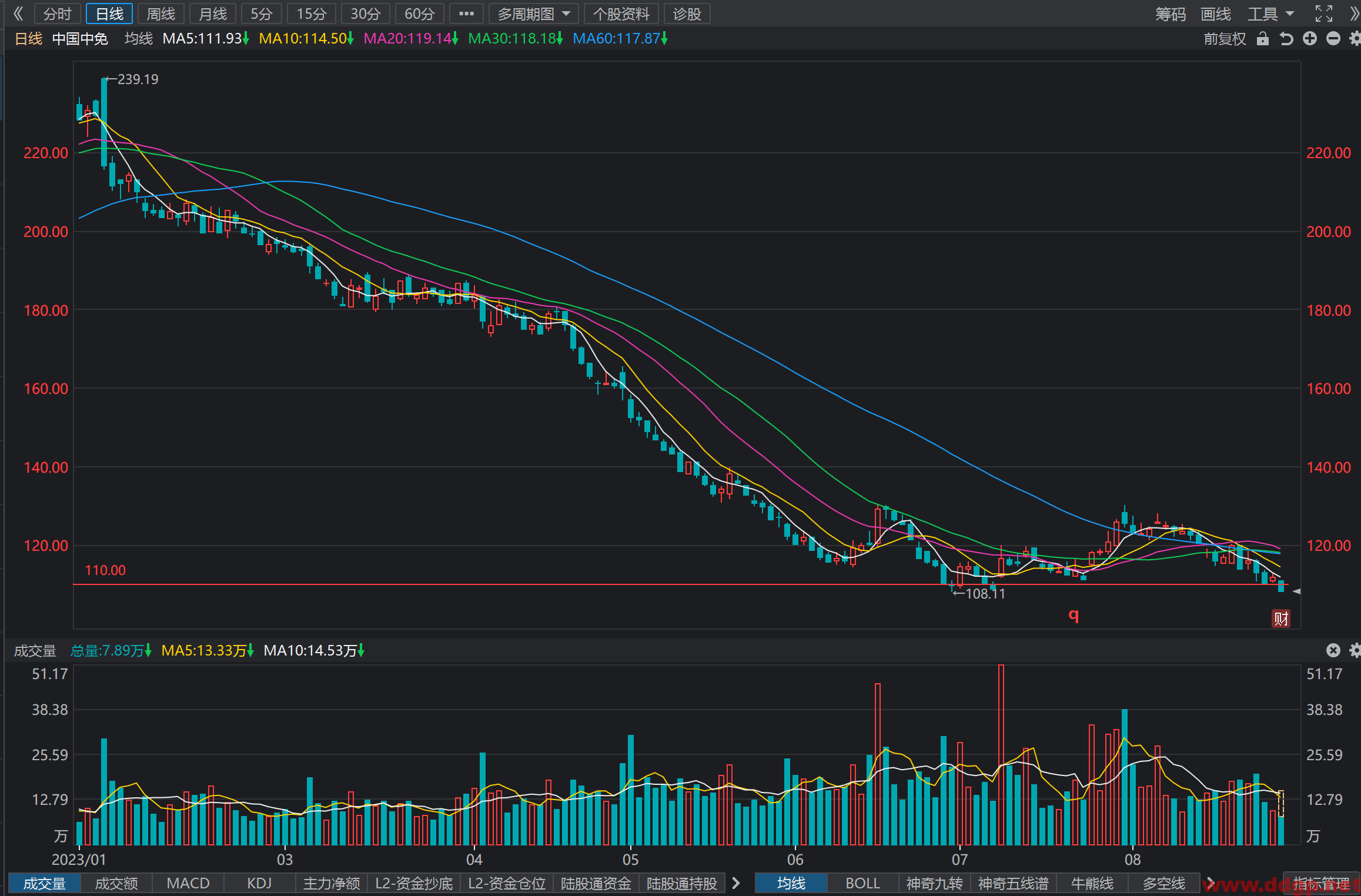This screenshot has height=896, width=1361.
Task: Switch to the 60分 period
Action: (x=420, y=14)
